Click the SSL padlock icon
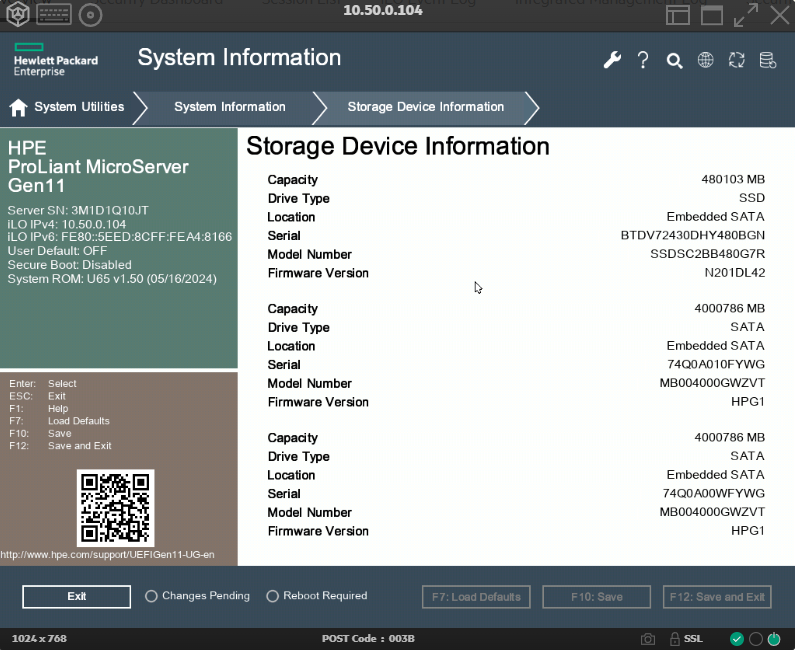The width and height of the screenshot is (795, 650). tap(674, 638)
